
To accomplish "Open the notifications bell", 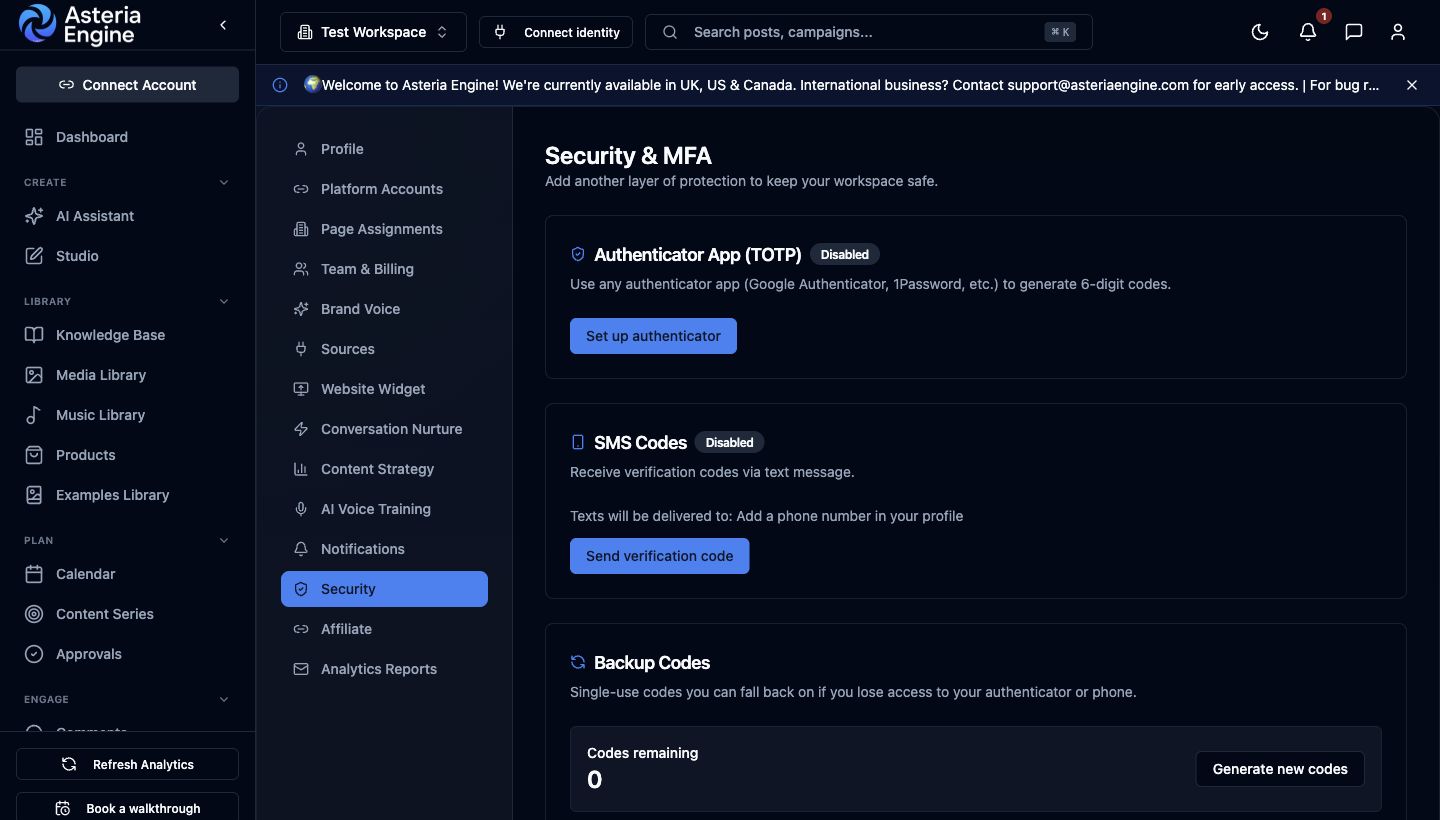I will [x=1308, y=32].
